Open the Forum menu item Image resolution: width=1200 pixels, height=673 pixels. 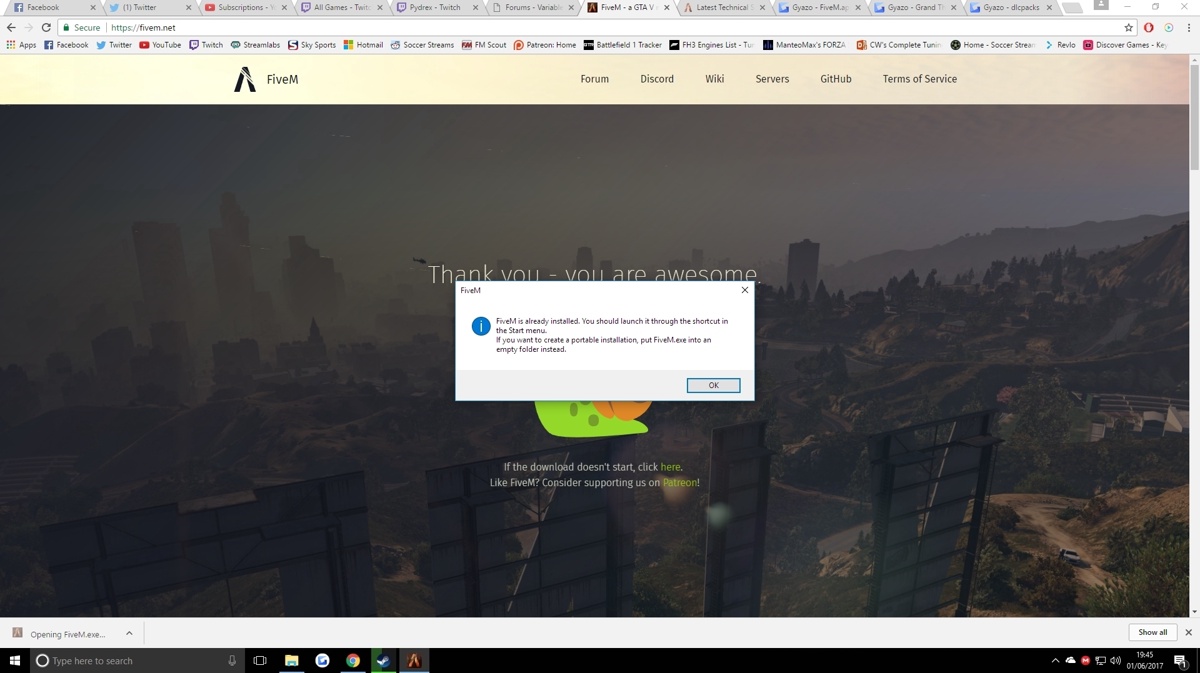[x=594, y=78]
